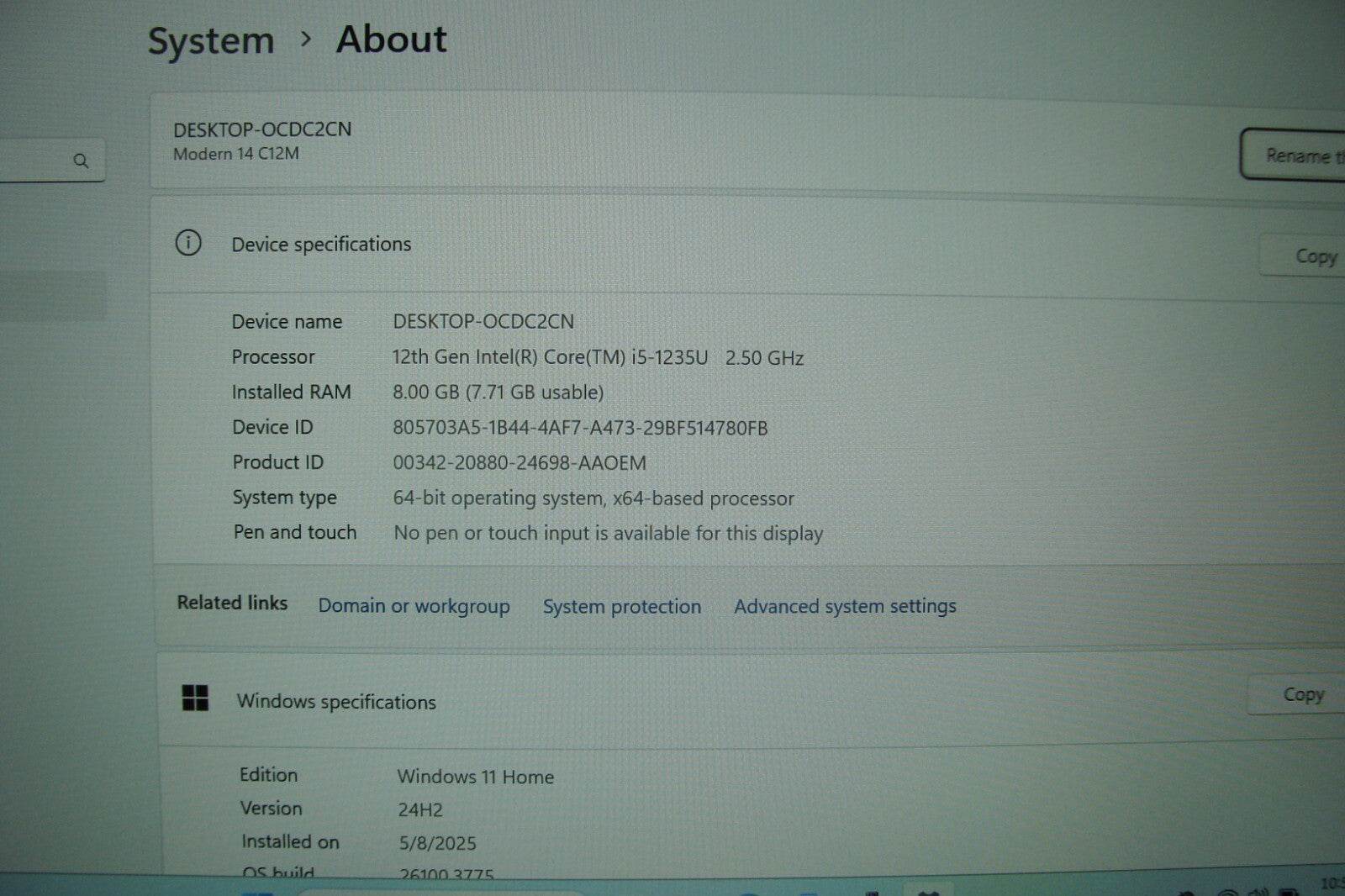Viewport: 1345px width, 896px height.
Task: Click the Product ID value text
Action: coord(519,463)
